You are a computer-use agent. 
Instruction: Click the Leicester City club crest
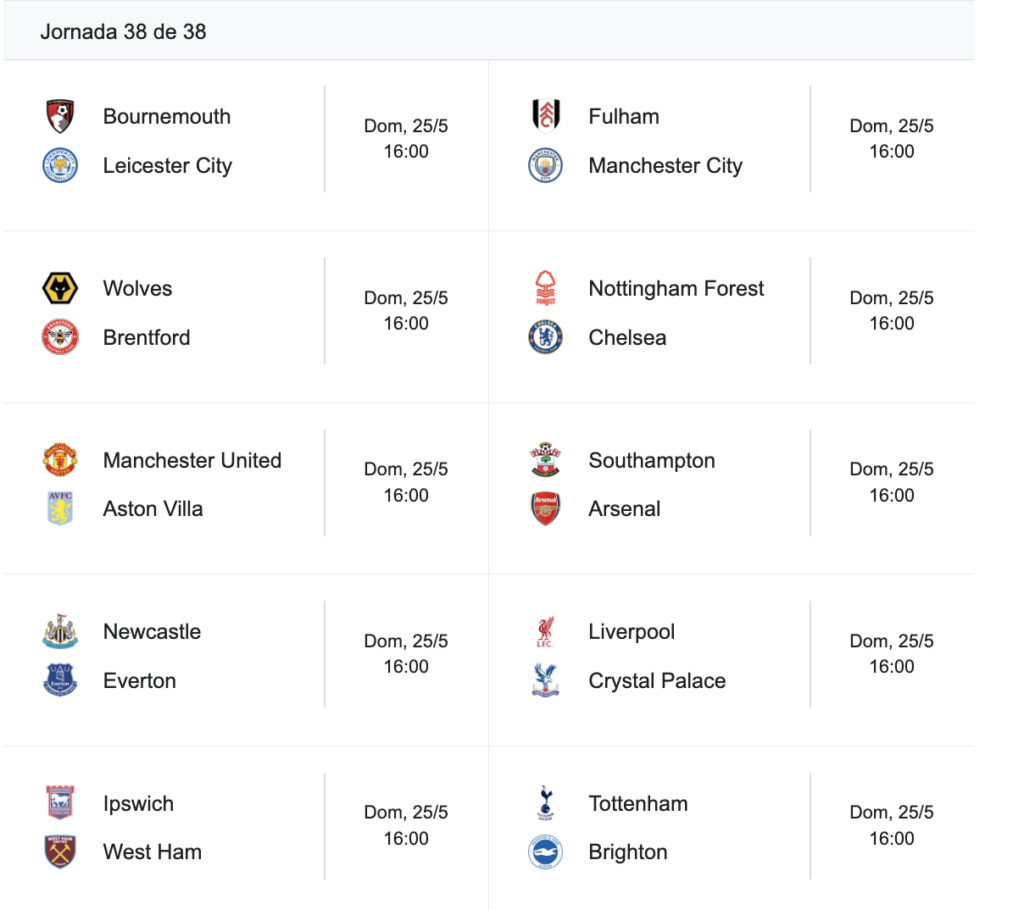click(60, 165)
